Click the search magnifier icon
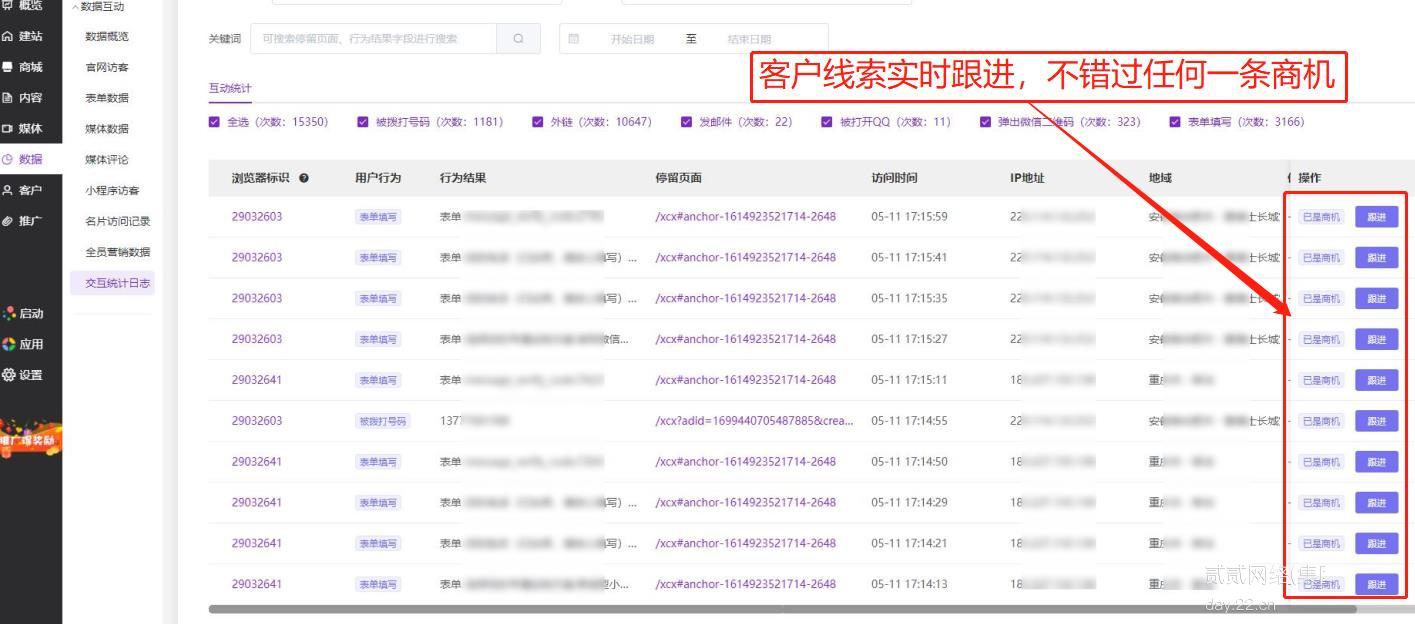 click(x=518, y=39)
